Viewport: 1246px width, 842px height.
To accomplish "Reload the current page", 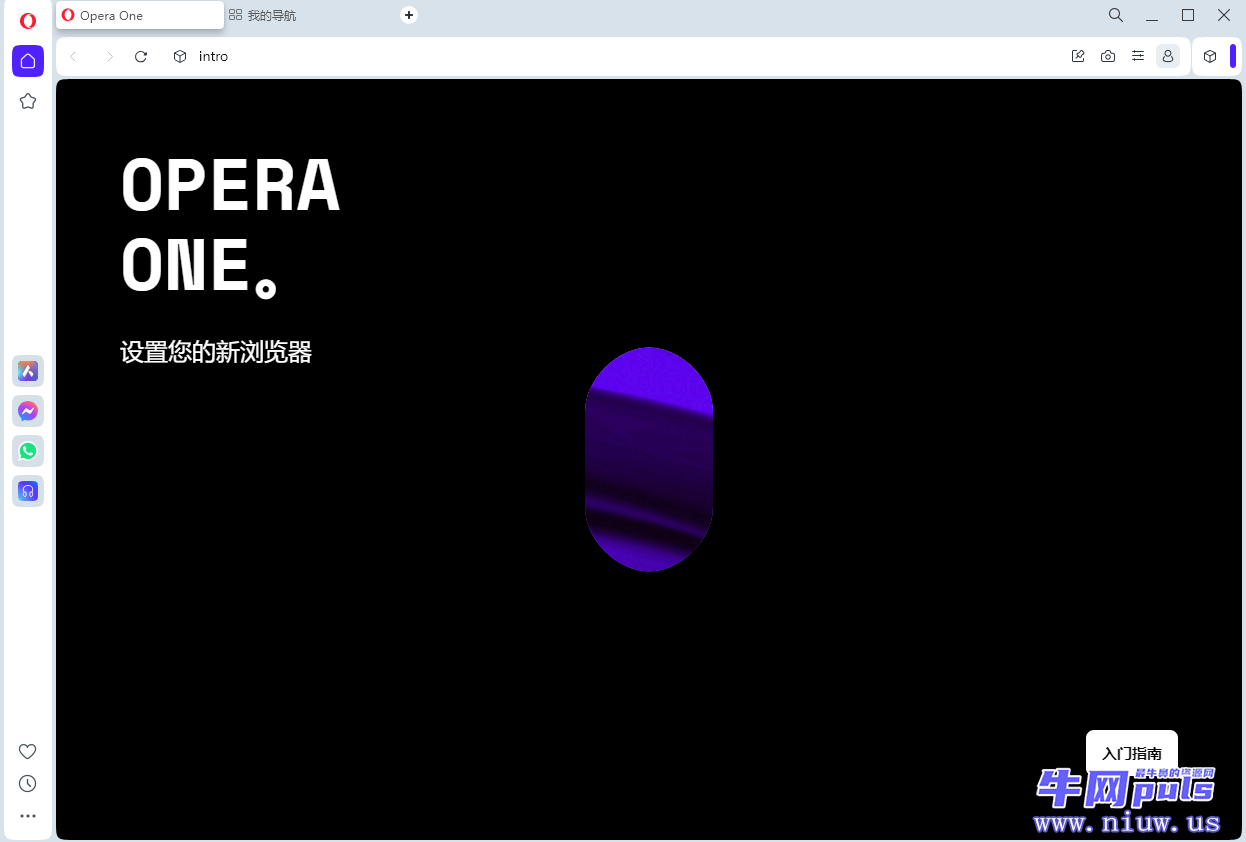I will click(x=141, y=56).
